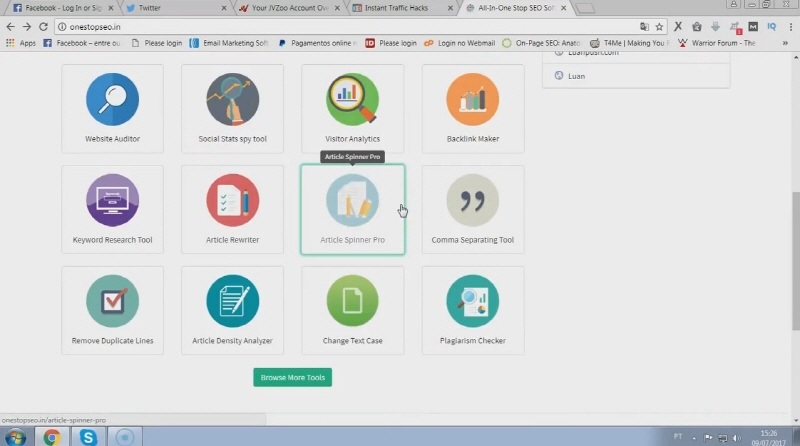Open the Plagiarism Checker icon
The image size is (800, 446).
point(472,301)
